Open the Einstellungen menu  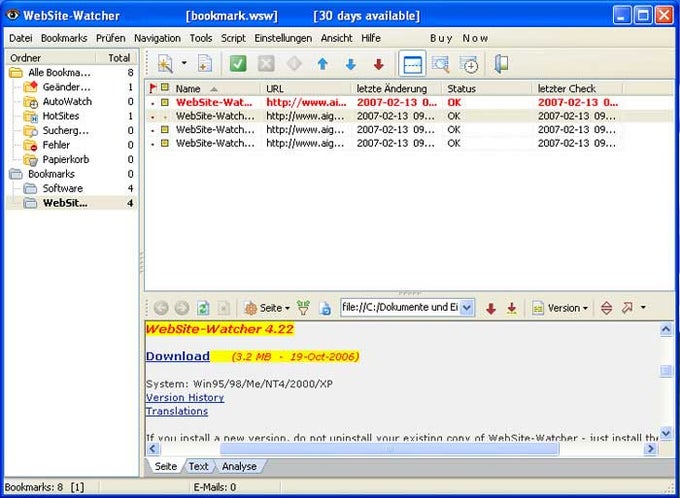click(x=283, y=38)
